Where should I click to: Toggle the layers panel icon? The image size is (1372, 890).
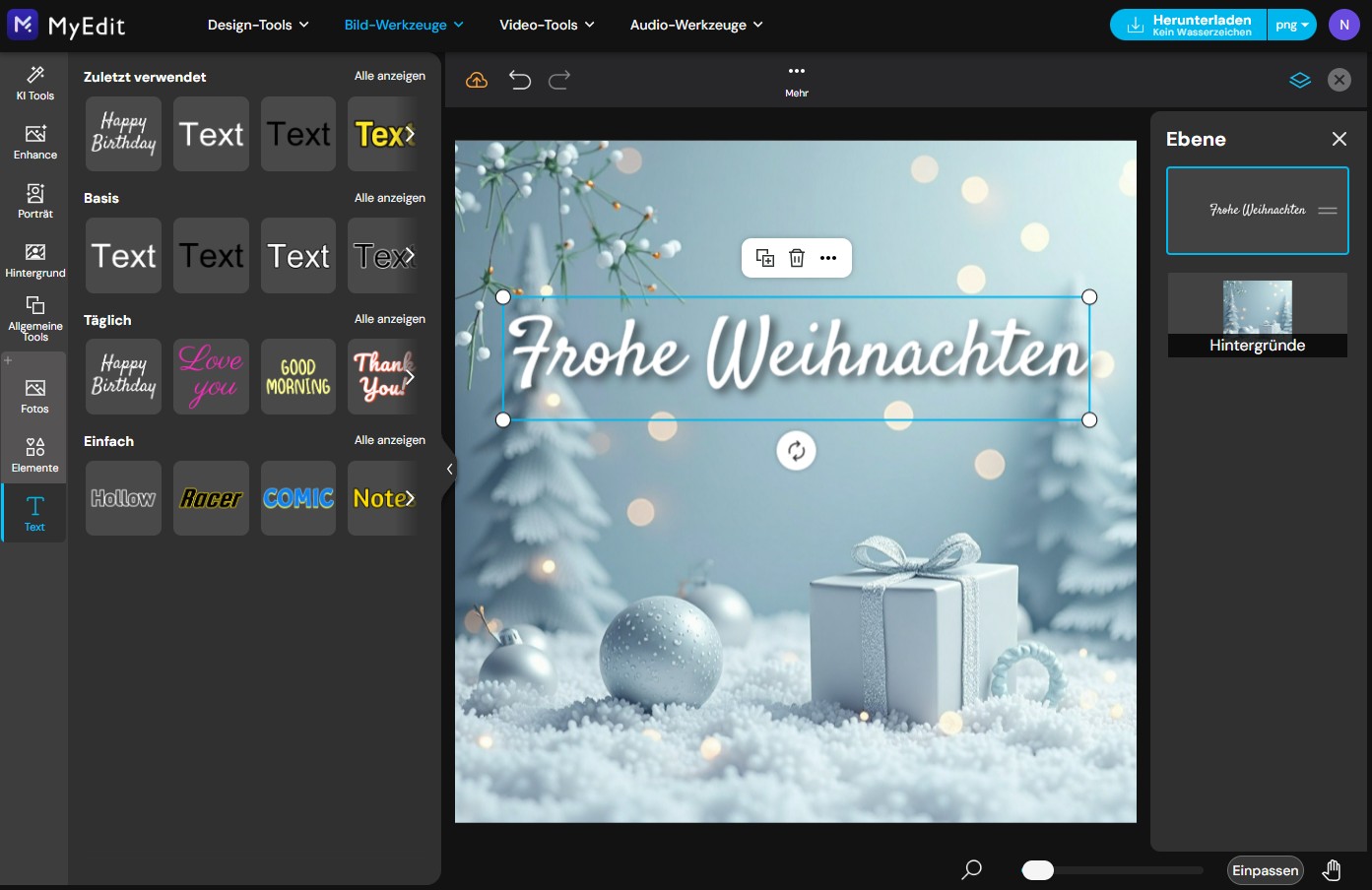1300,80
